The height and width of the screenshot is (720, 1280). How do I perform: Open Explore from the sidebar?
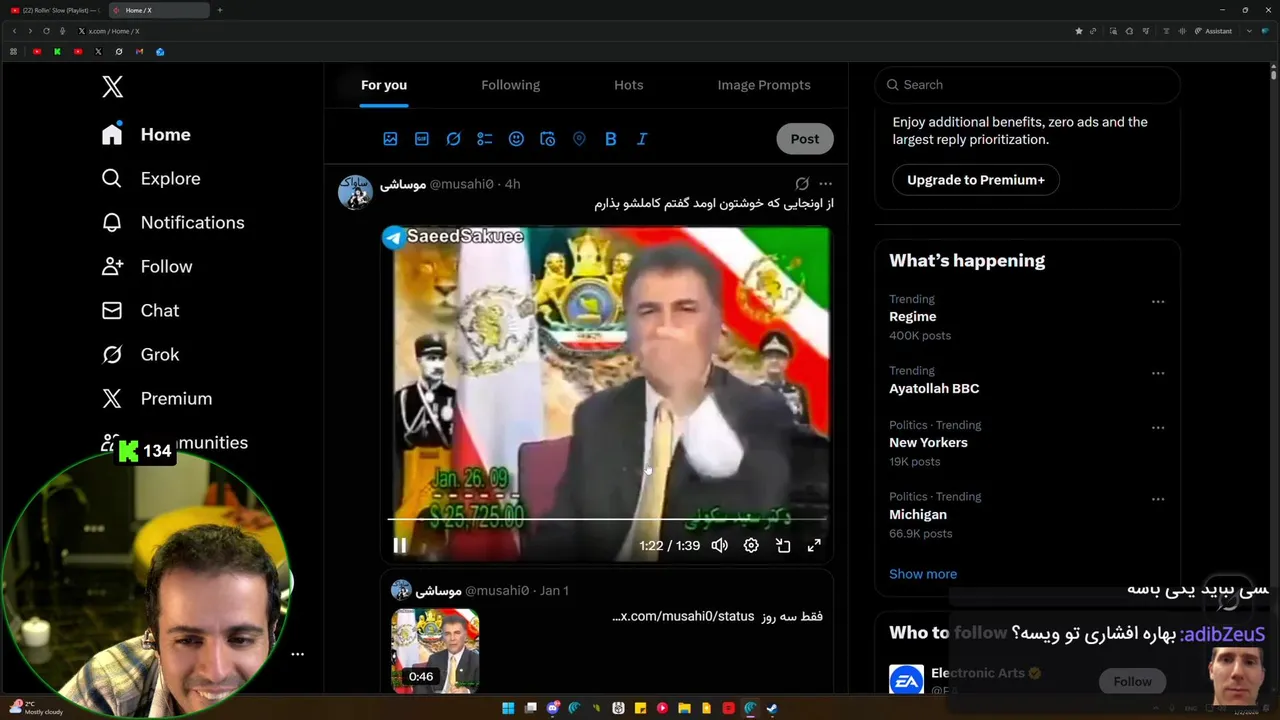151,178
